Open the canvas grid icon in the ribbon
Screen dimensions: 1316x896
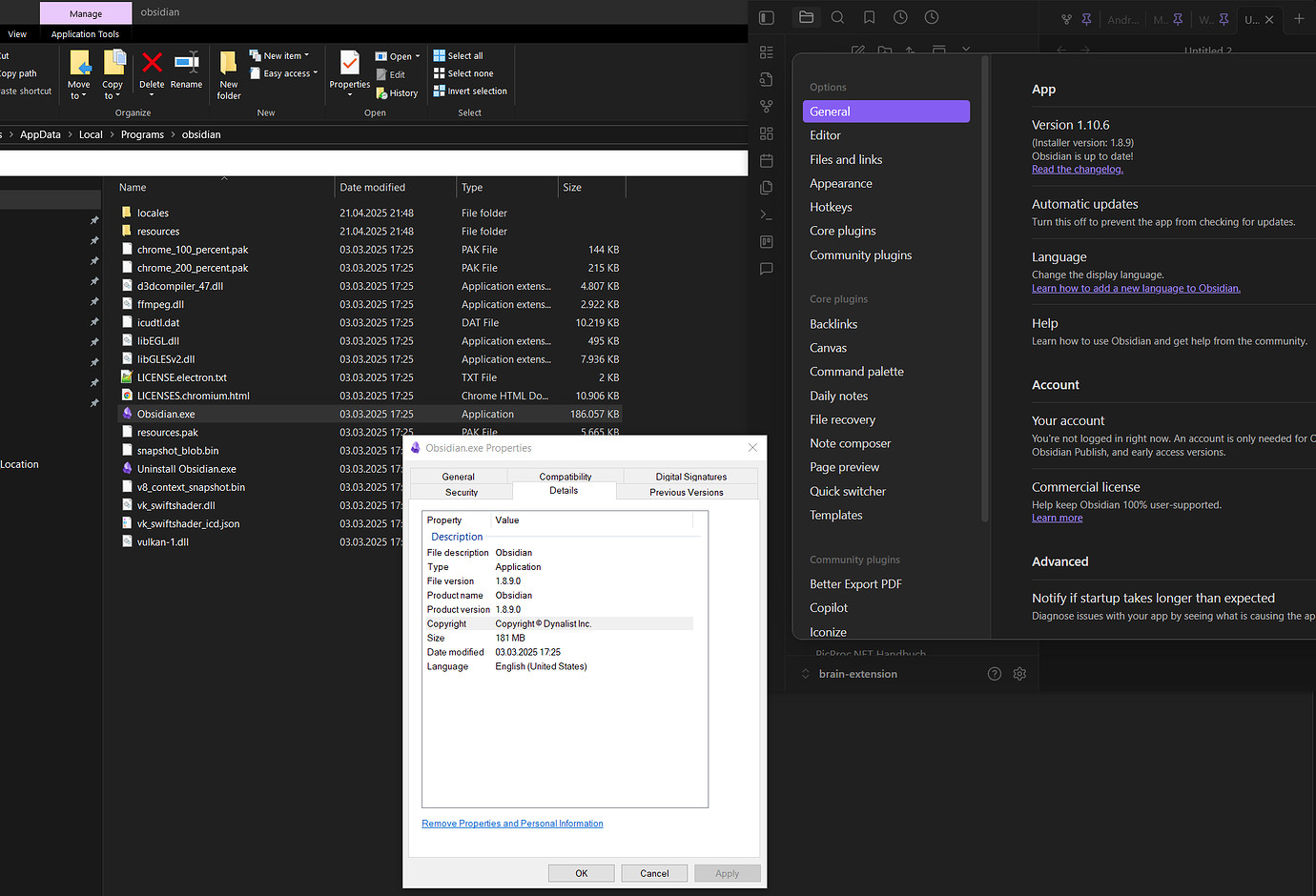pyautogui.click(x=766, y=133)
